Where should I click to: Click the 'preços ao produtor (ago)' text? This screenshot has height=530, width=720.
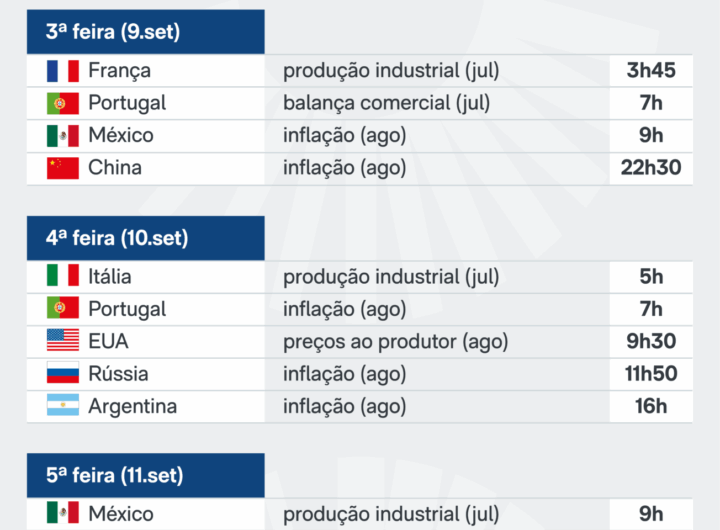[x=395, y=341]
